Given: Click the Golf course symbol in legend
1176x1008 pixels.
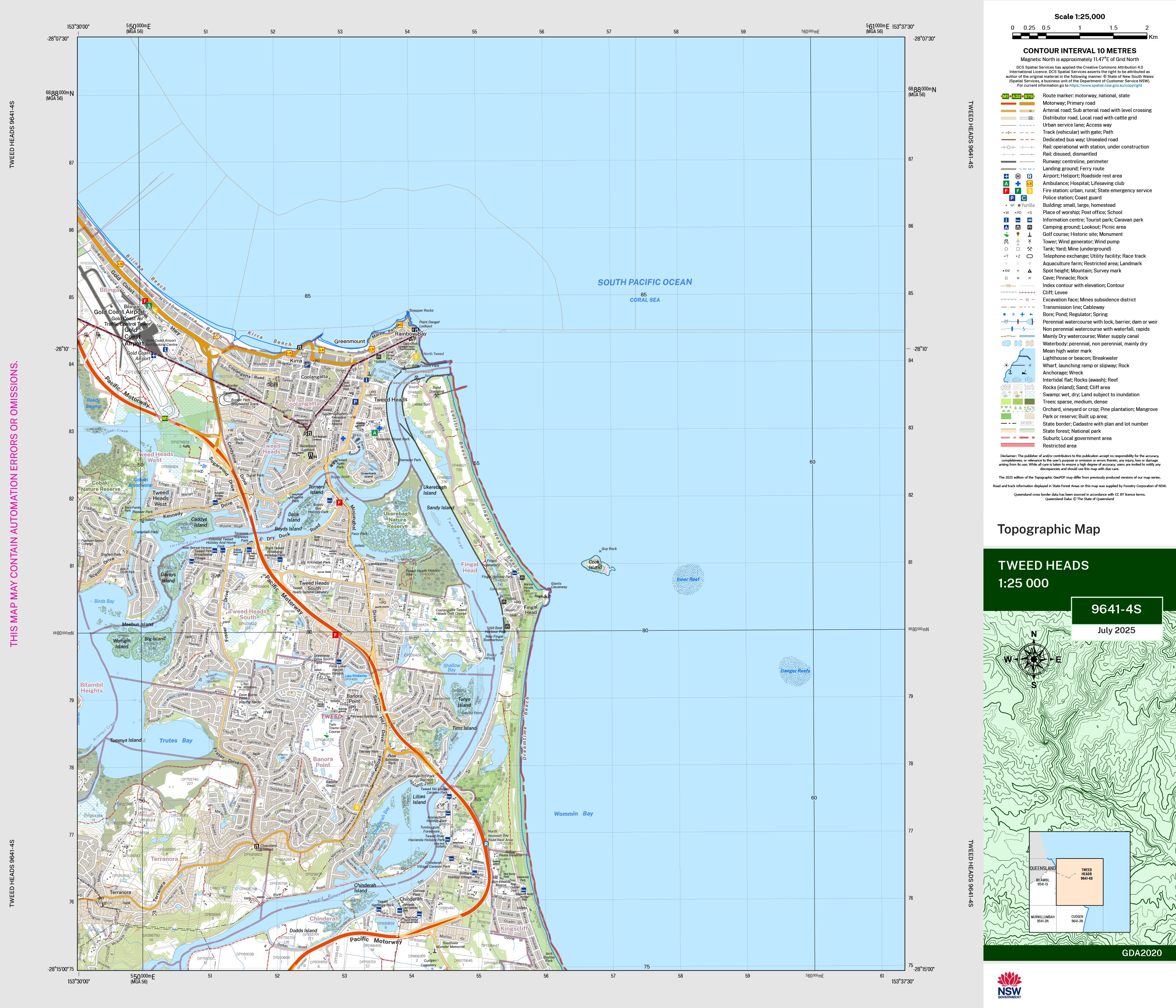Looking at the screenshot, I should click(x=1006, y=235).
